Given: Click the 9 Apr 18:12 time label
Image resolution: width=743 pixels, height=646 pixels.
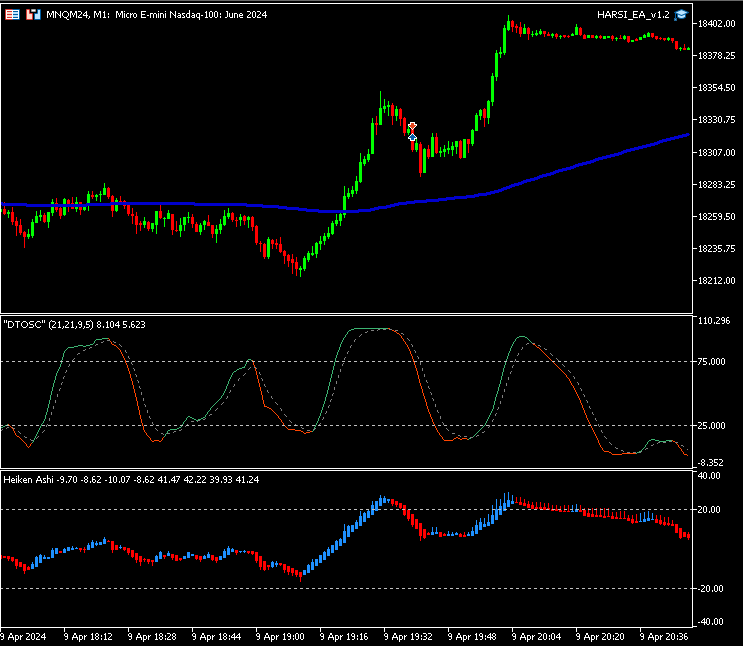Looking at the screenshot, I should point(88,637).
